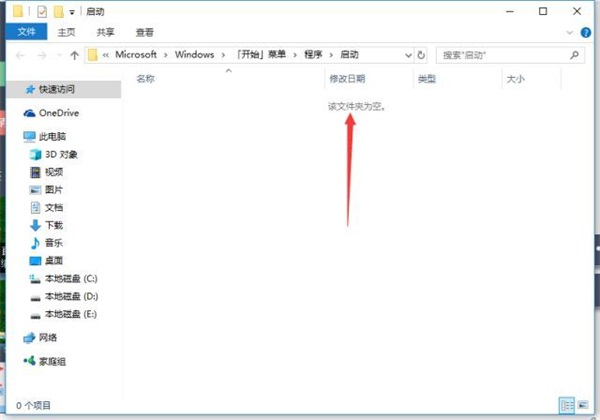Image resolution: width=600 pixels, height=420 pixels.
Task: Click the chevron after Windows breadcrumb
Action: tap(223, 55)
